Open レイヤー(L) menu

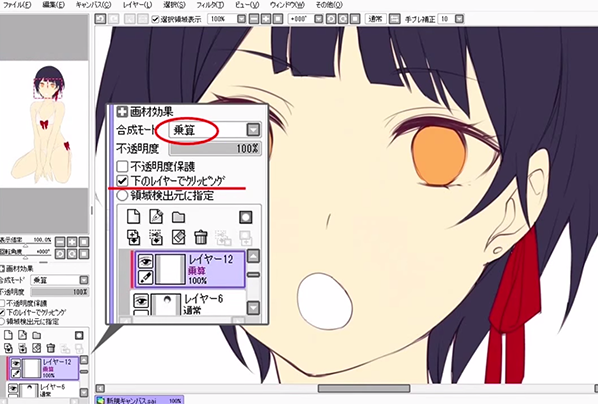coord(138,5)
